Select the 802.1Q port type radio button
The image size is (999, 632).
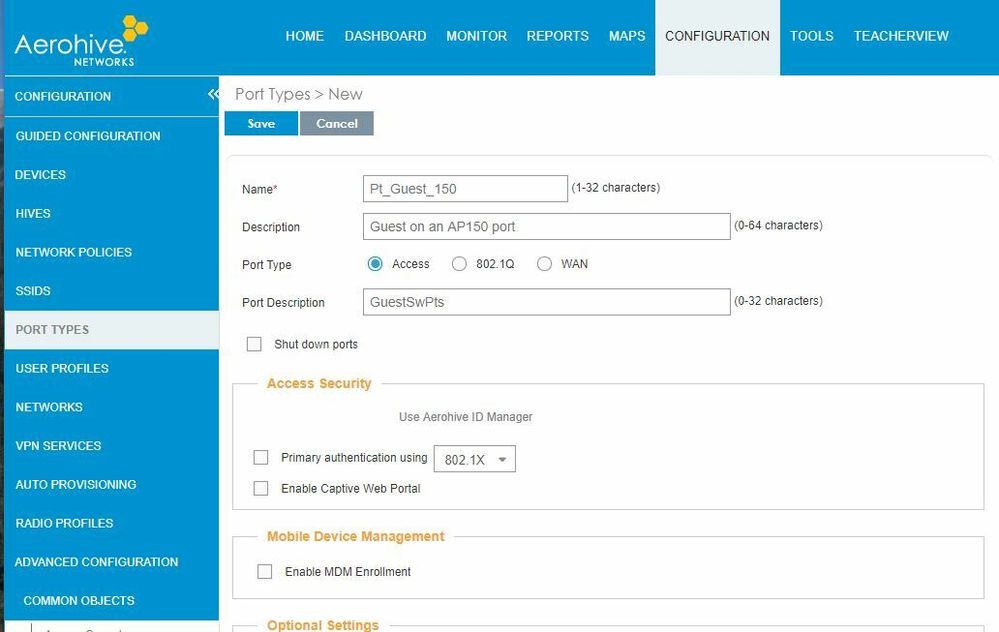tap(459, 264)
